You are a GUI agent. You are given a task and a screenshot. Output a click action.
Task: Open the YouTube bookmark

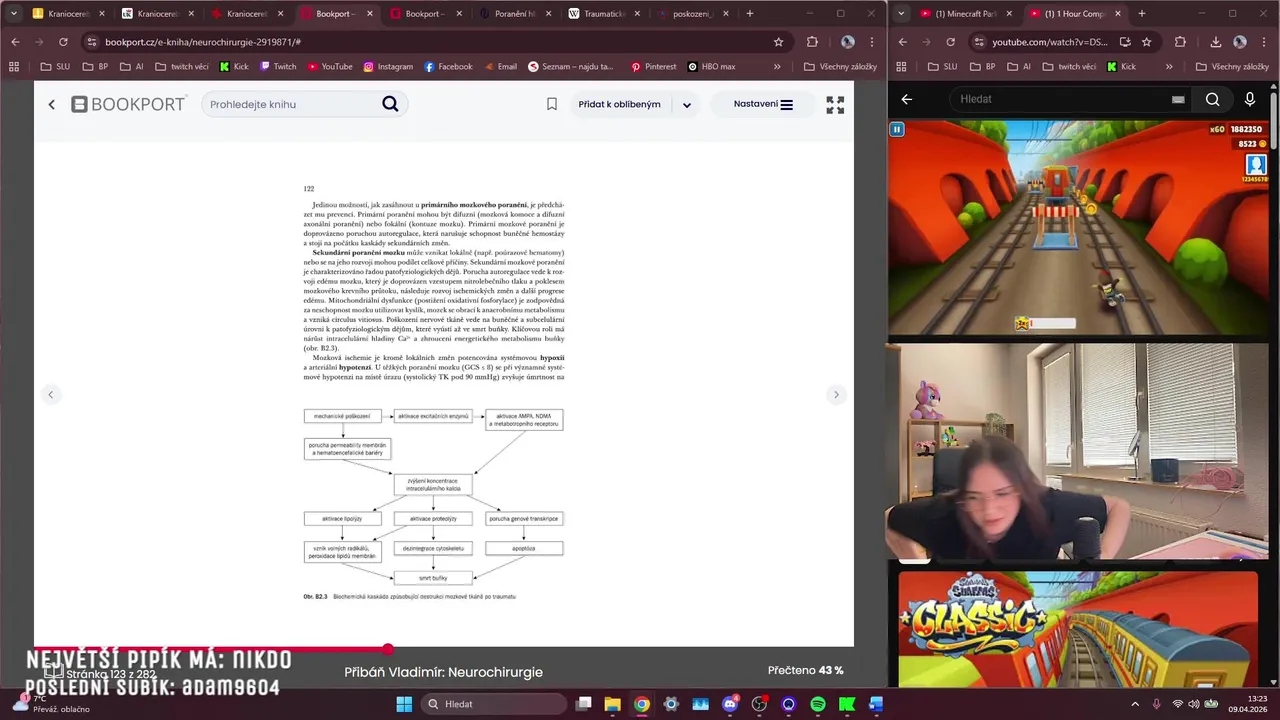click(330, 67)
